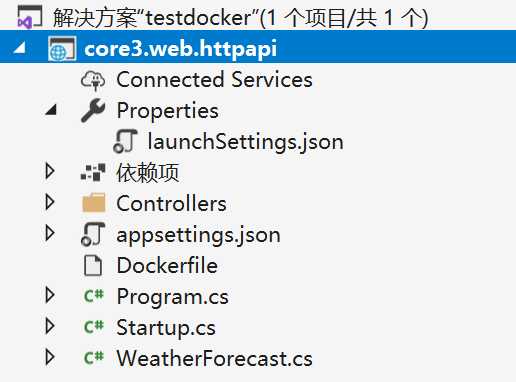Viewport: 516px width, 382px height.
Task: Click the launchSettings.json file icon
Action: pos(125,141)
